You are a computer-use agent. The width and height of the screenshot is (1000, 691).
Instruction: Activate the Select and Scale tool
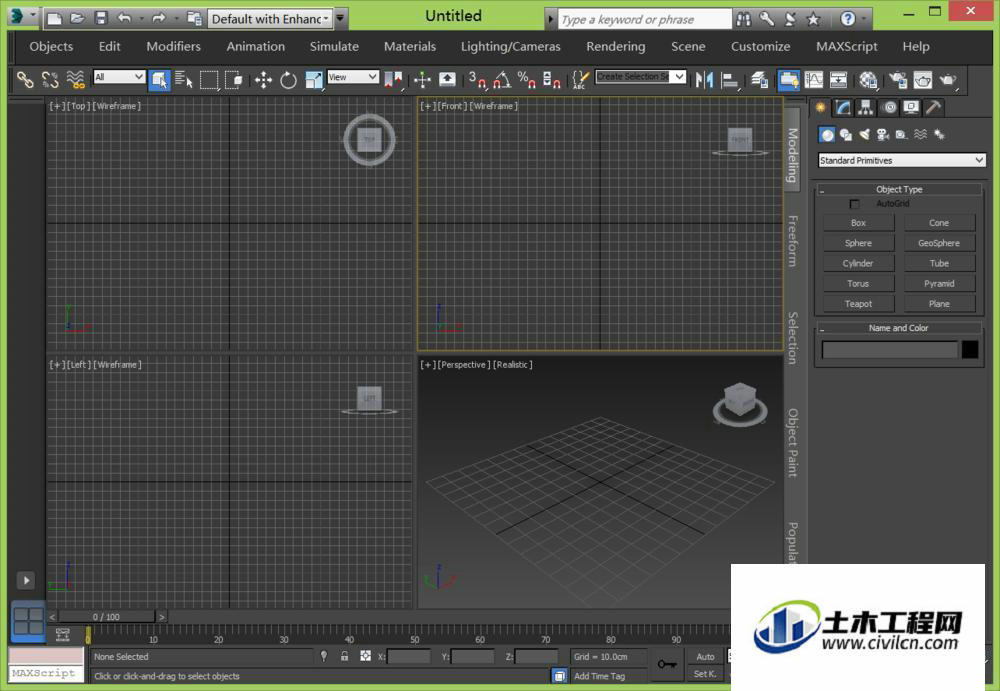pos(314,80)
